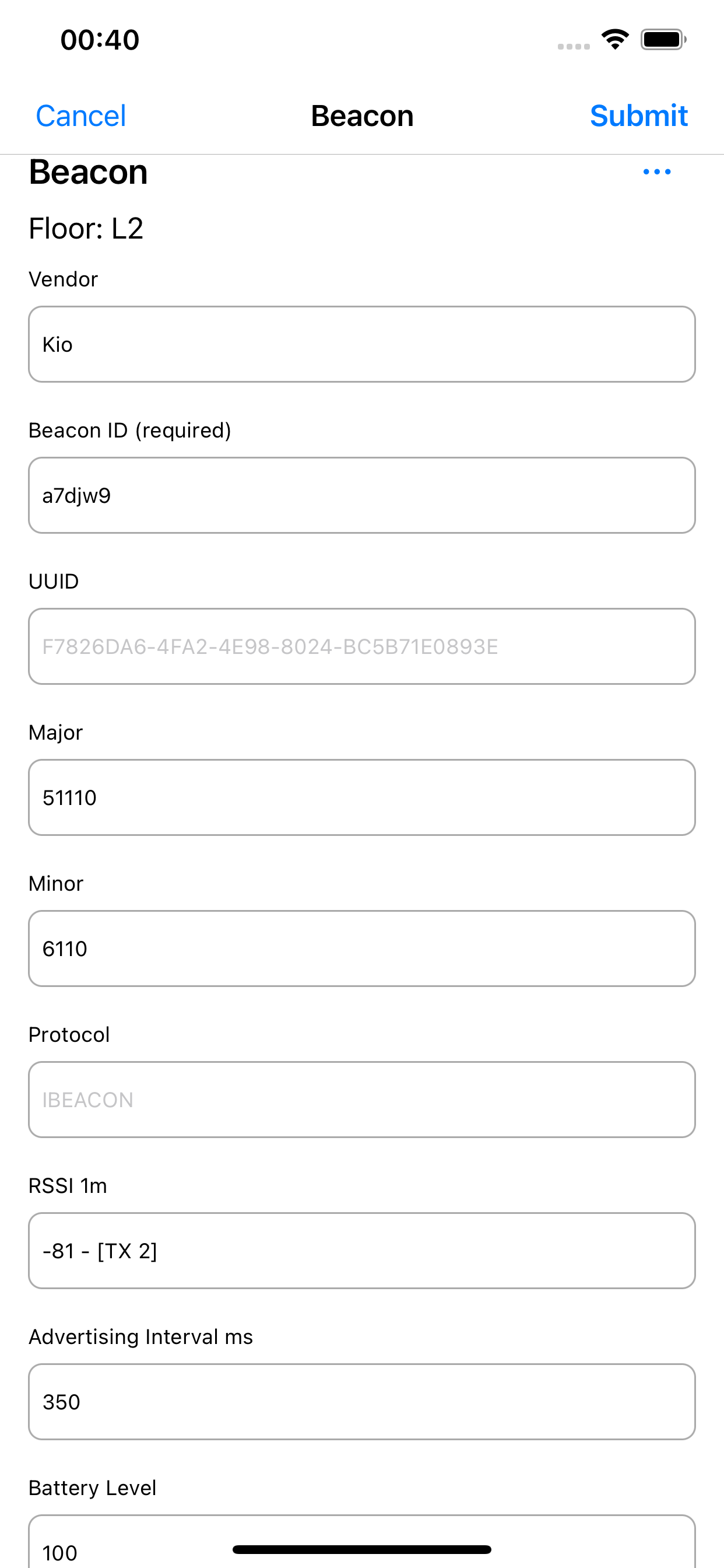Viewport: 724px width, 1568px height.
Task: Tap the Beacon navigation title
Action: tap(362, 116)
